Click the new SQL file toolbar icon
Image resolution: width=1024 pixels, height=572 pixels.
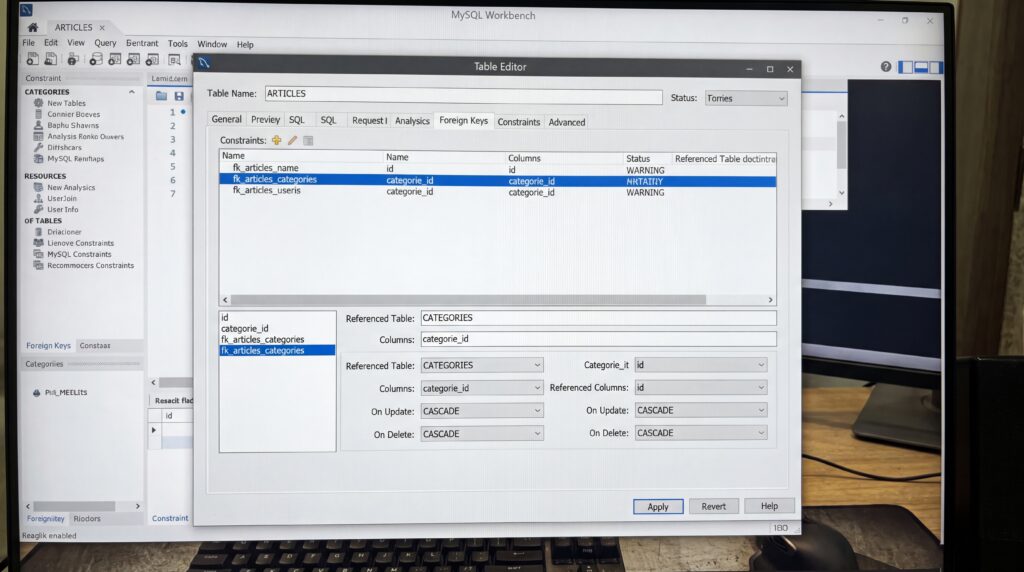pyautogui.click(x=32, y=59)
